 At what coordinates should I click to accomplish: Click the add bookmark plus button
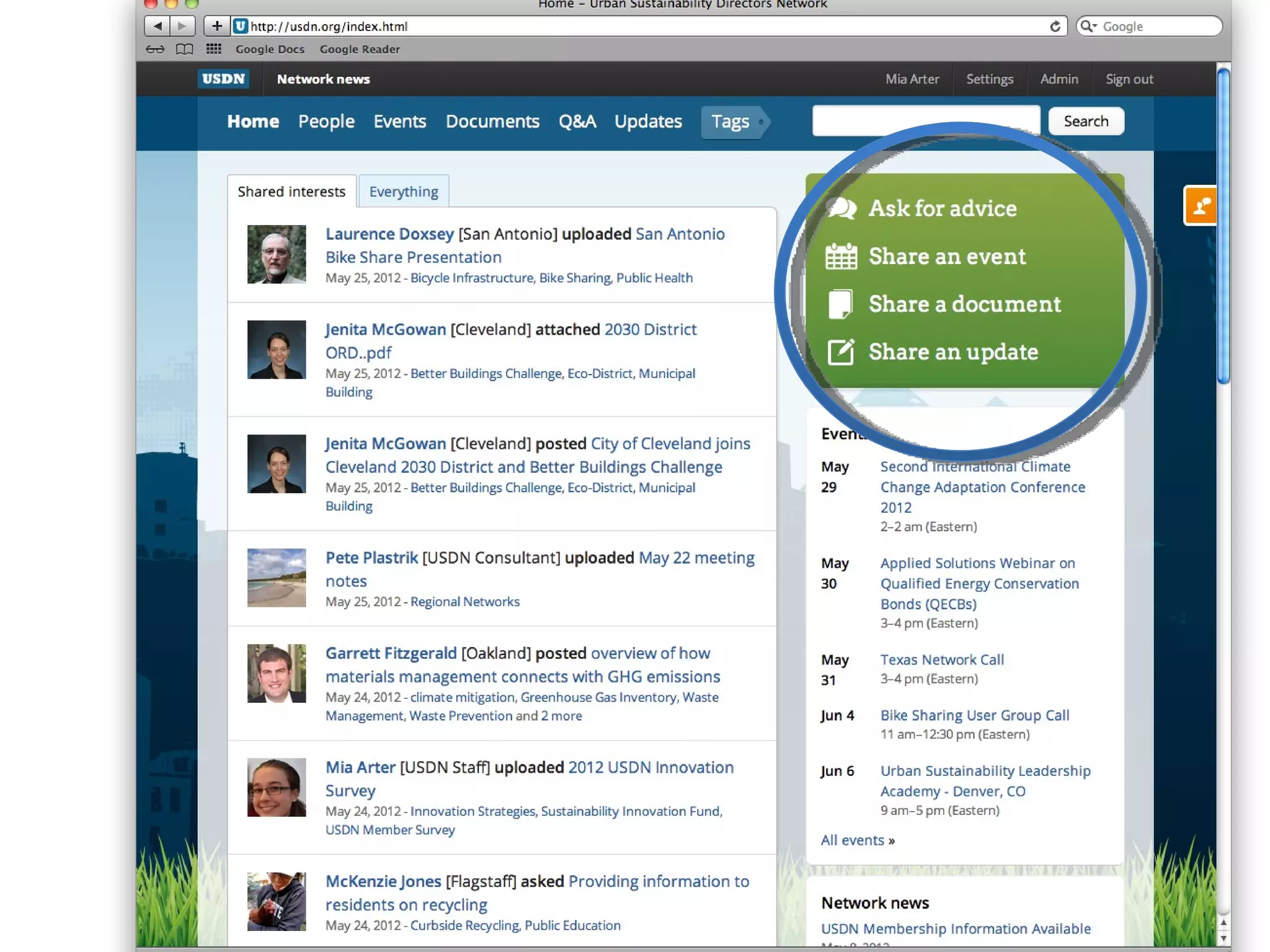click(x=216, y=26)
